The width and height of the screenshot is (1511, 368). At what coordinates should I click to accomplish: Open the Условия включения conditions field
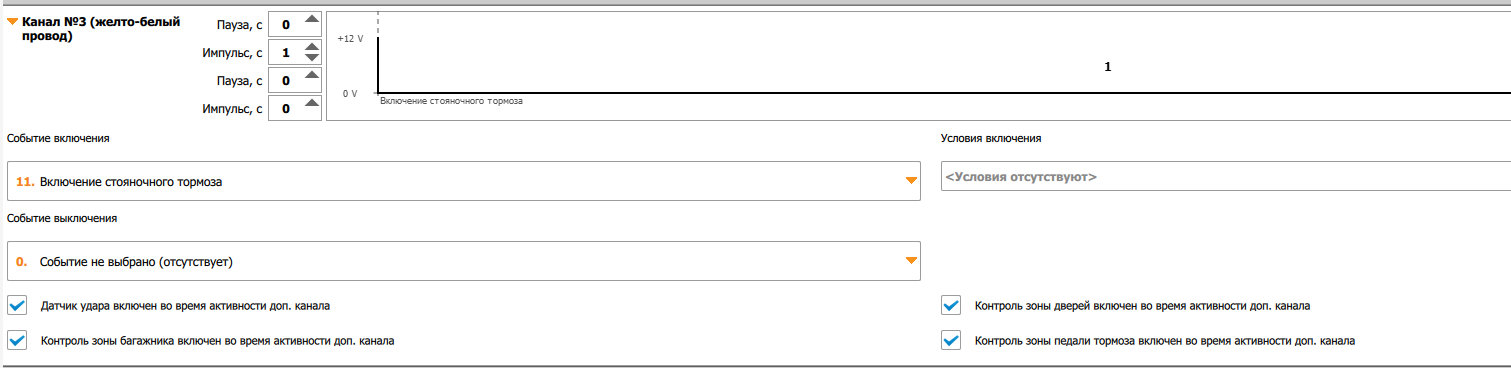pyautogui.click(x=1225, y=176)
